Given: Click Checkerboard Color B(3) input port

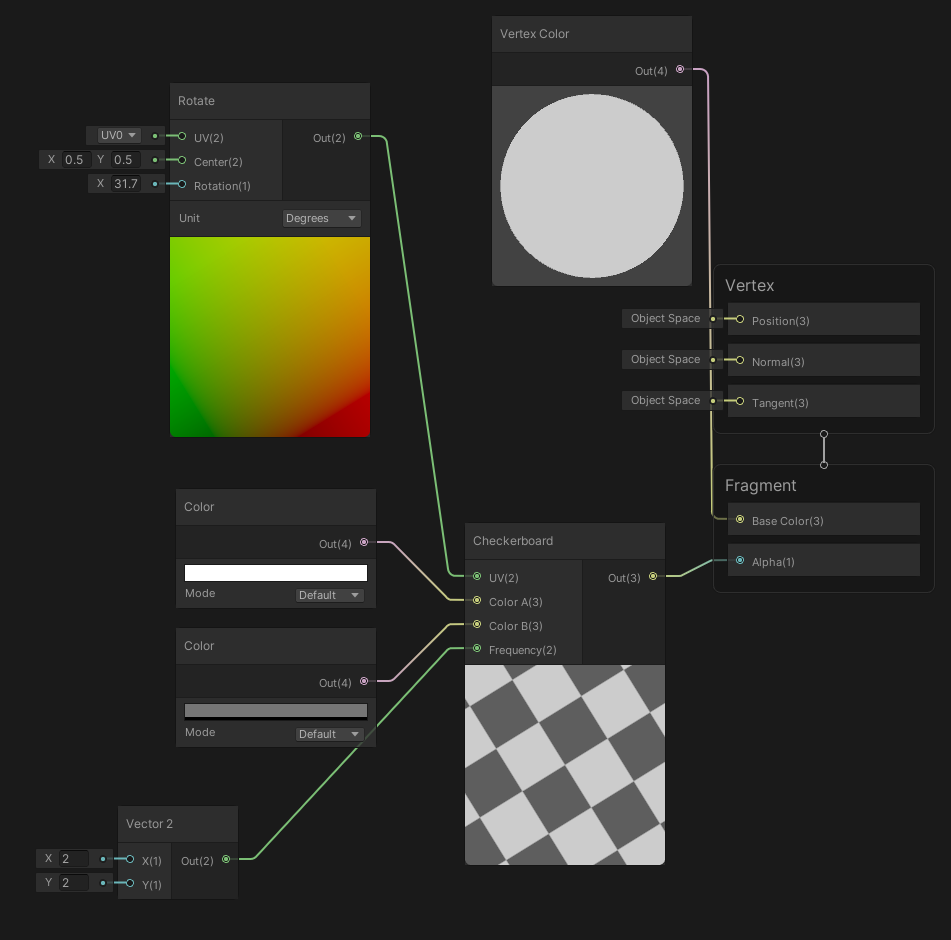Looking at the screenshot, I should click(477, 625).
